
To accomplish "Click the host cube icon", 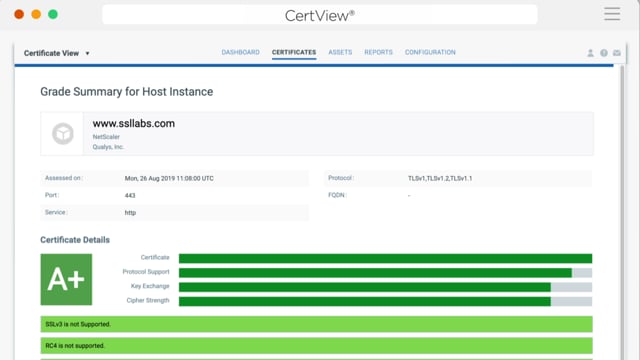I will point(63,133).
